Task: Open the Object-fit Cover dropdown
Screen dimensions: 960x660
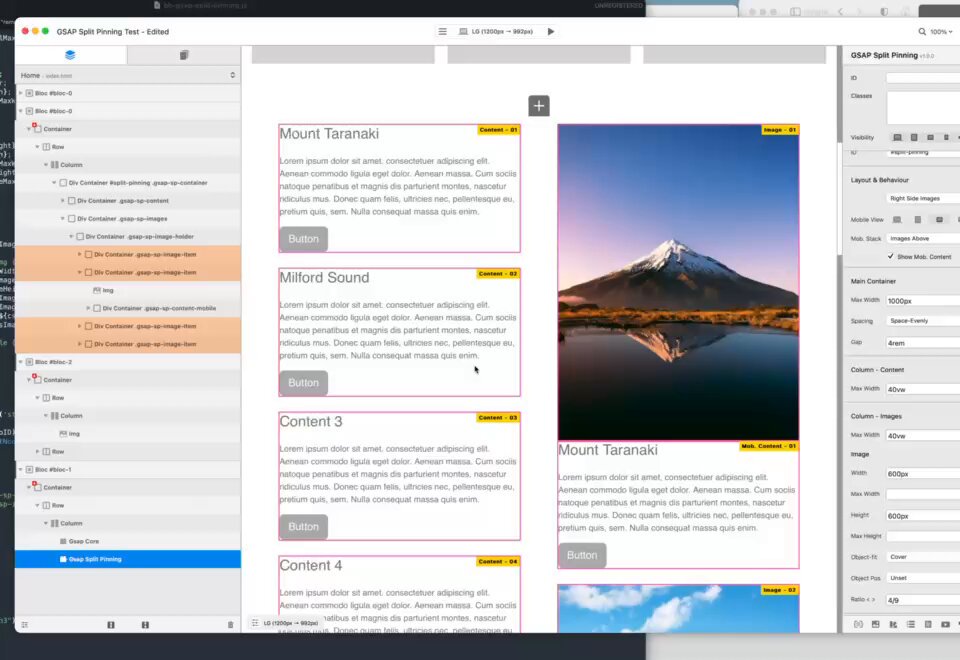Action: [x=923, y=557]
